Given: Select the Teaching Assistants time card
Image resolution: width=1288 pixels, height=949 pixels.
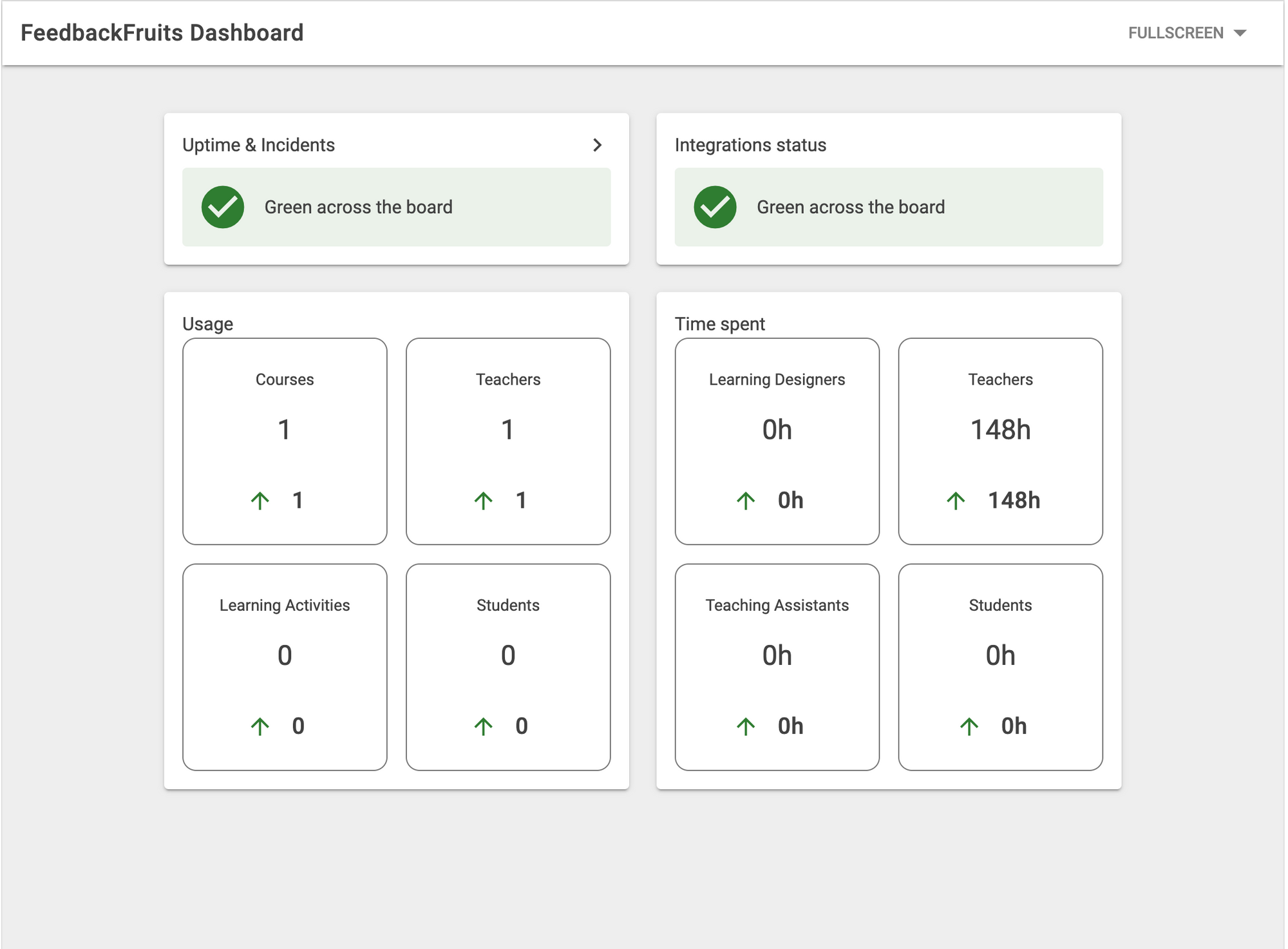Looking at the screenshot, I should pos(777,667).
